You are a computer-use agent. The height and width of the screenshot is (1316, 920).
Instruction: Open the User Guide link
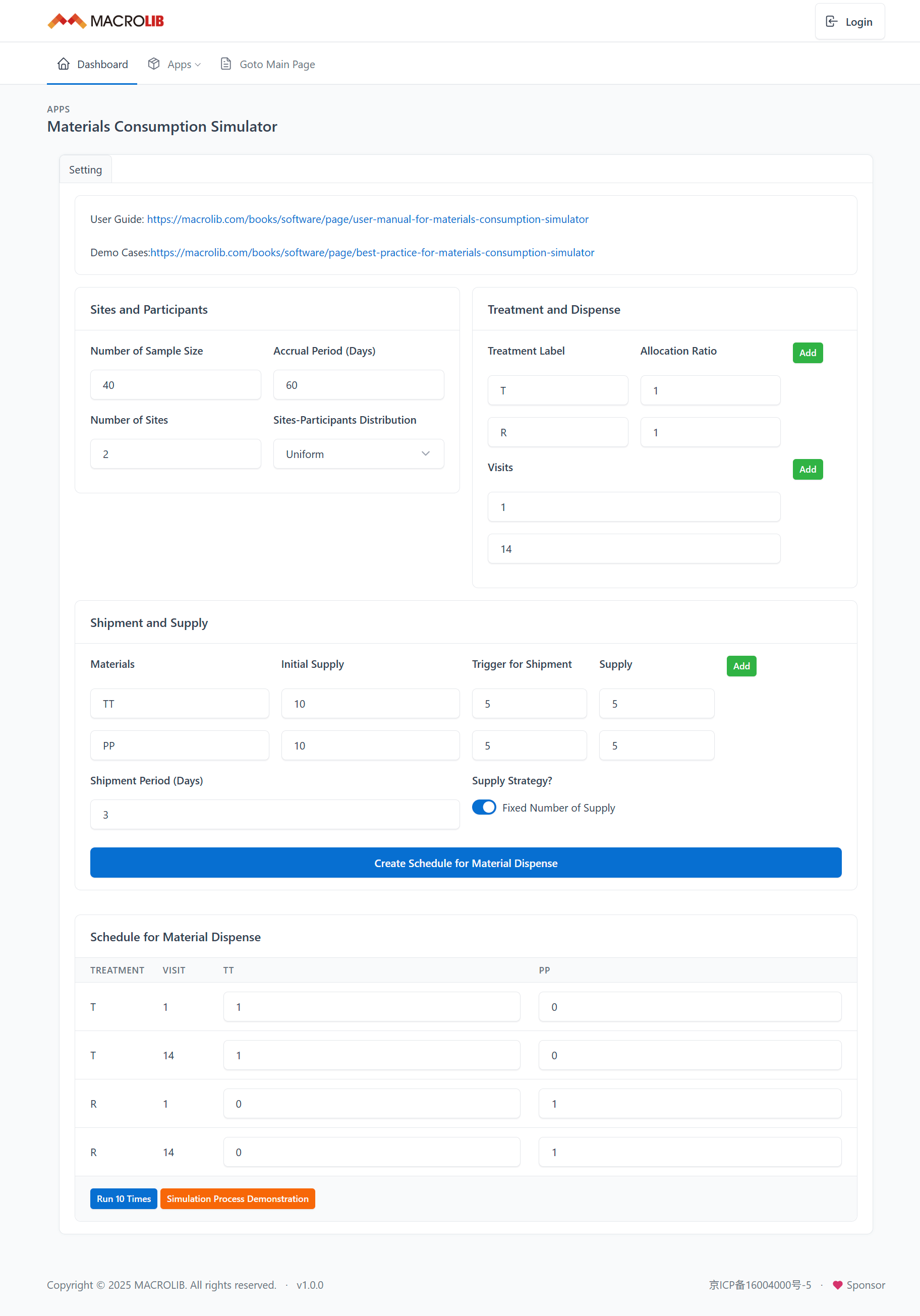click(367, 219)
